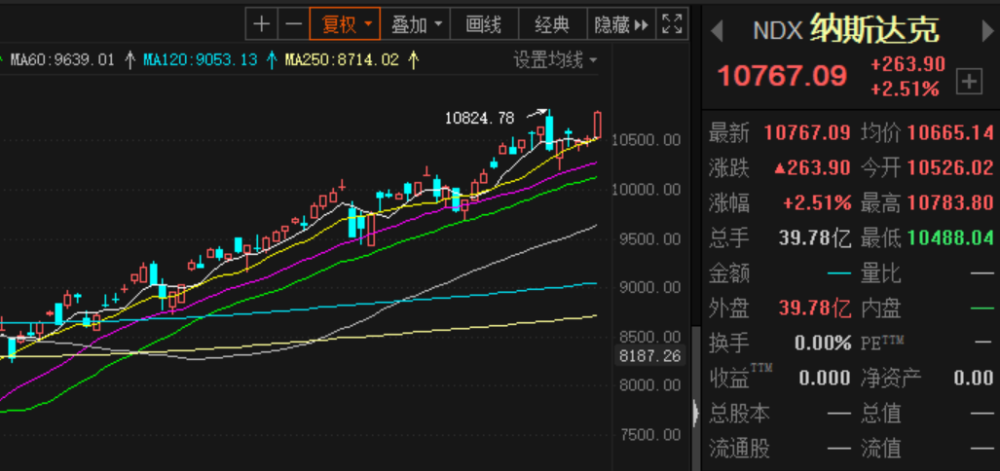The width and height of the screenshot is (1000, 471).
Task: Add NDX to watchlist plus box
Action: 969,82
